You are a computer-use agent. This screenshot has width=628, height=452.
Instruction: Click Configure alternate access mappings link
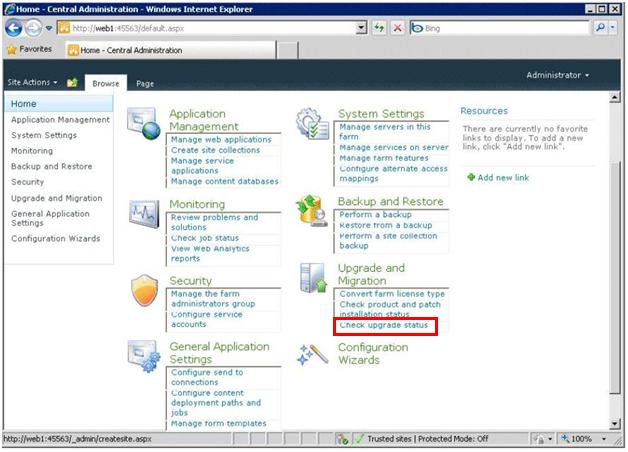393,174
